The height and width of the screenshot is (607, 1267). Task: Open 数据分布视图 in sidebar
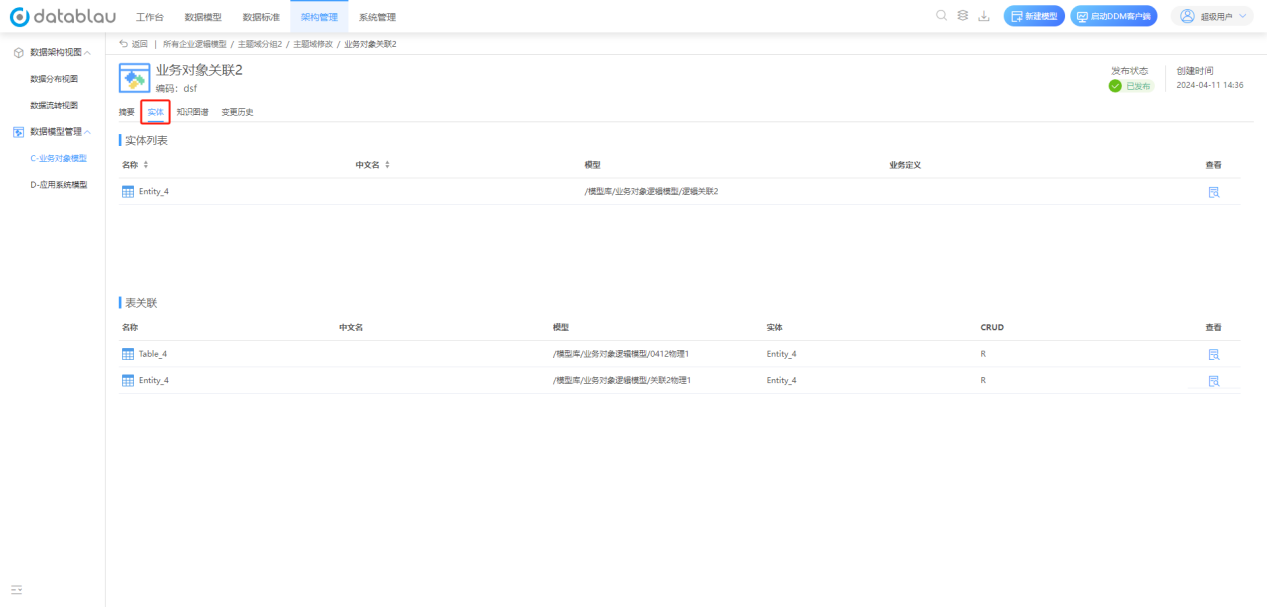pos(54,79)
